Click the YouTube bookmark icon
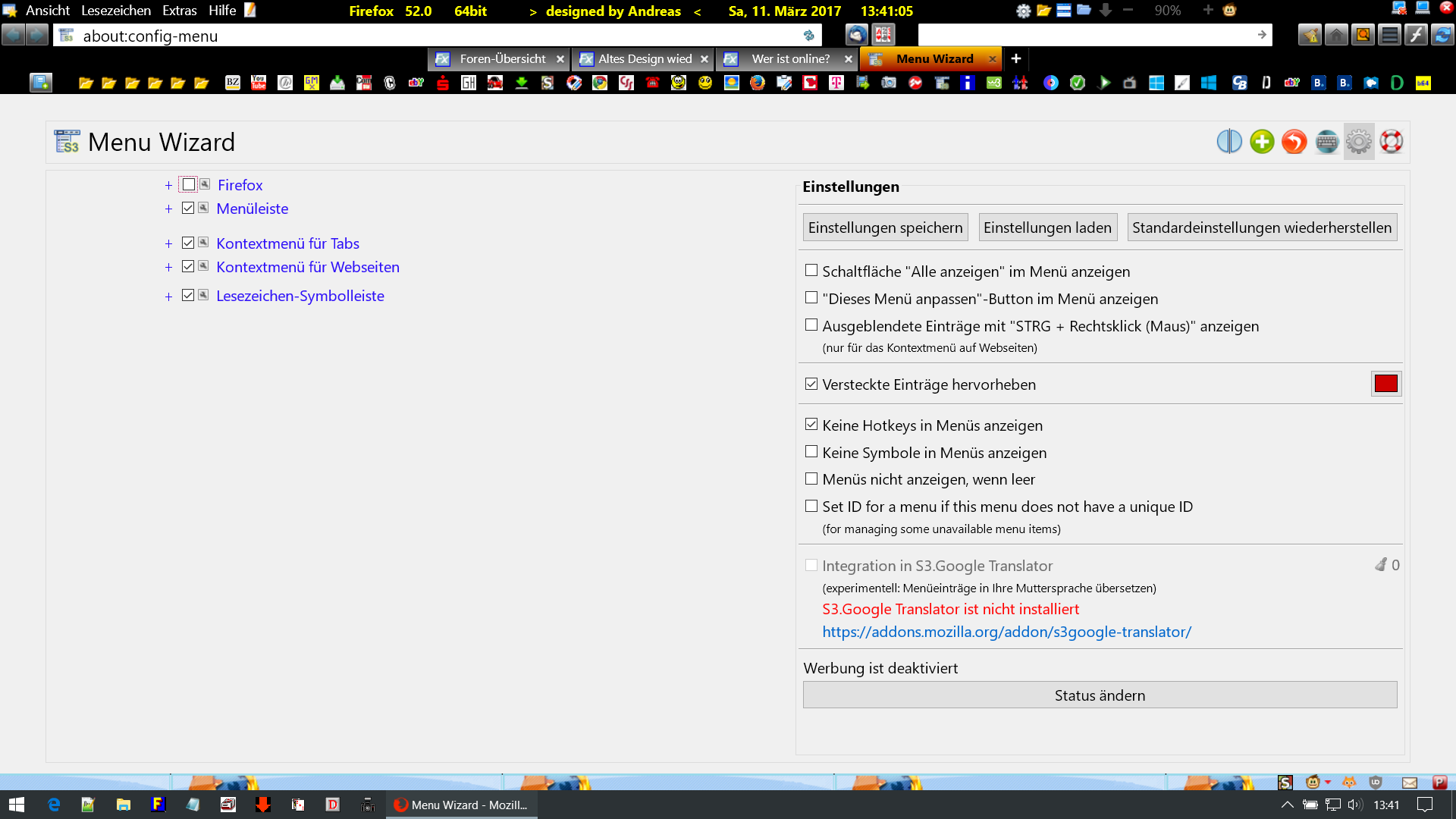The height and width of the screenshot is (819, 1456). (x=259, y=83)
